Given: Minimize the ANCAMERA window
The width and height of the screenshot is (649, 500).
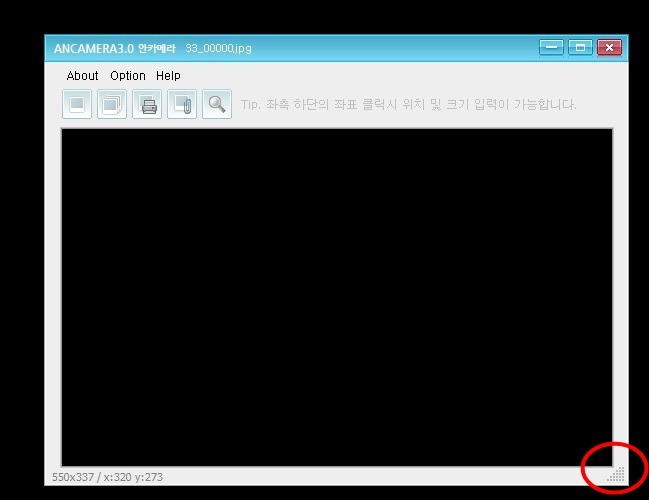Looking at the screenshot, I should (x=551, y=48).
